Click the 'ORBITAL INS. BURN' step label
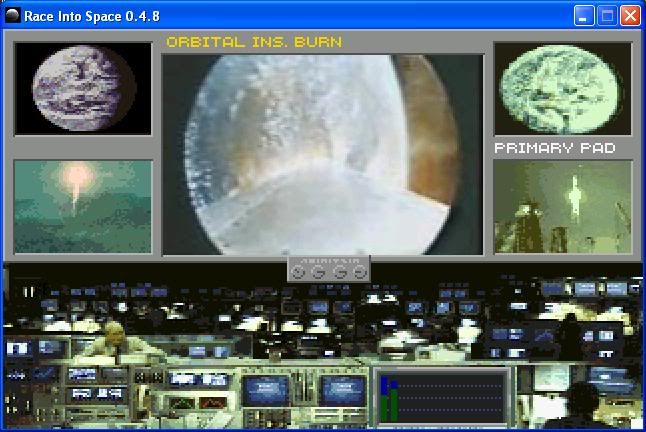The height and width of the screenshot is (432, 646). (x=254, y=42)
